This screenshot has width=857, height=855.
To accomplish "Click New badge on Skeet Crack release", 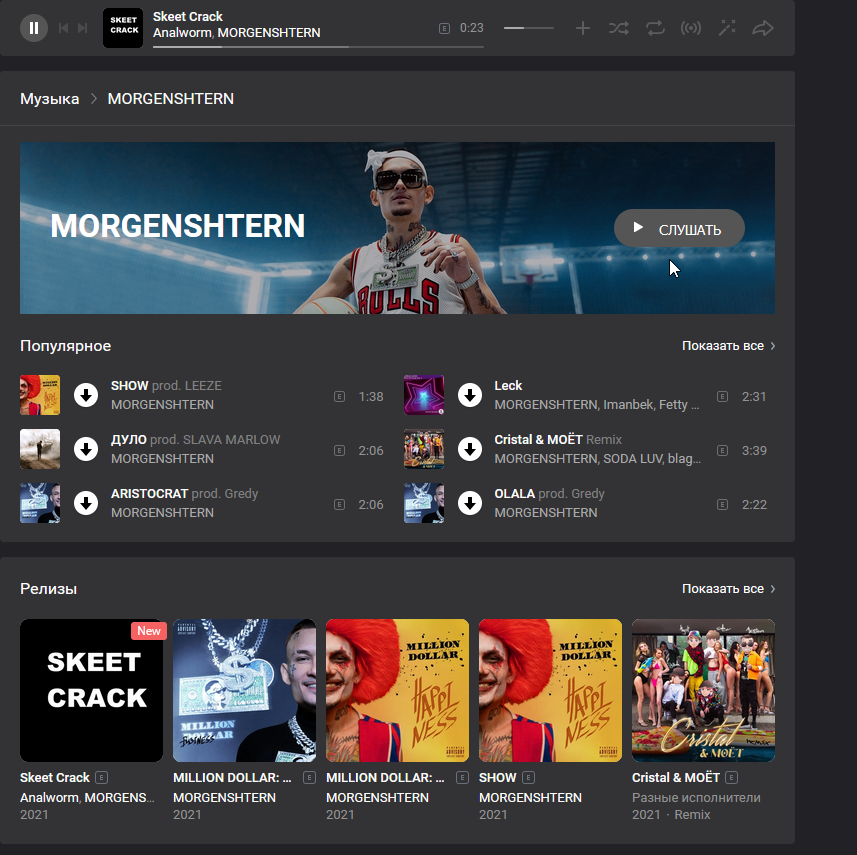I will [x=149, y=631].
